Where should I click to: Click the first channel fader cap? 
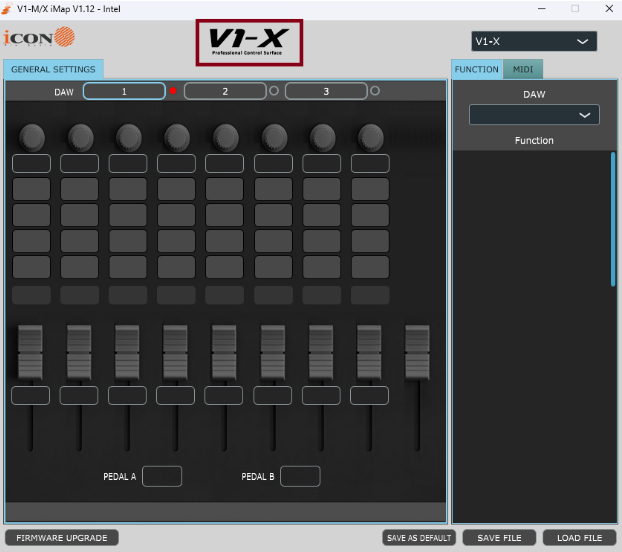30,352
